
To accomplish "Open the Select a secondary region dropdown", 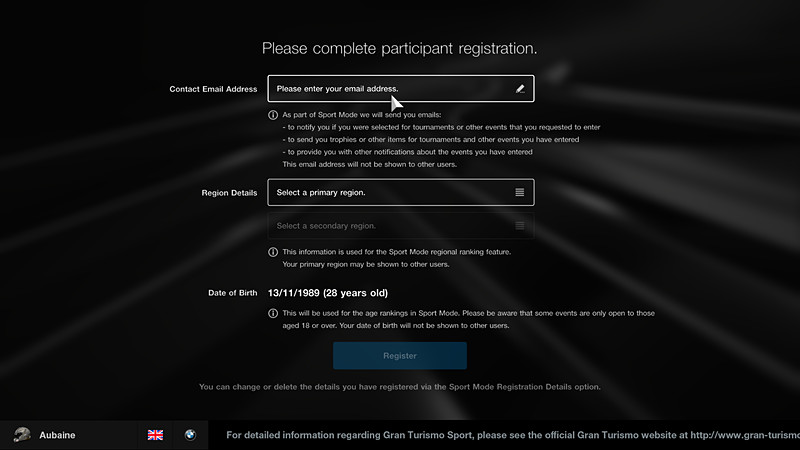I will 401,226.
